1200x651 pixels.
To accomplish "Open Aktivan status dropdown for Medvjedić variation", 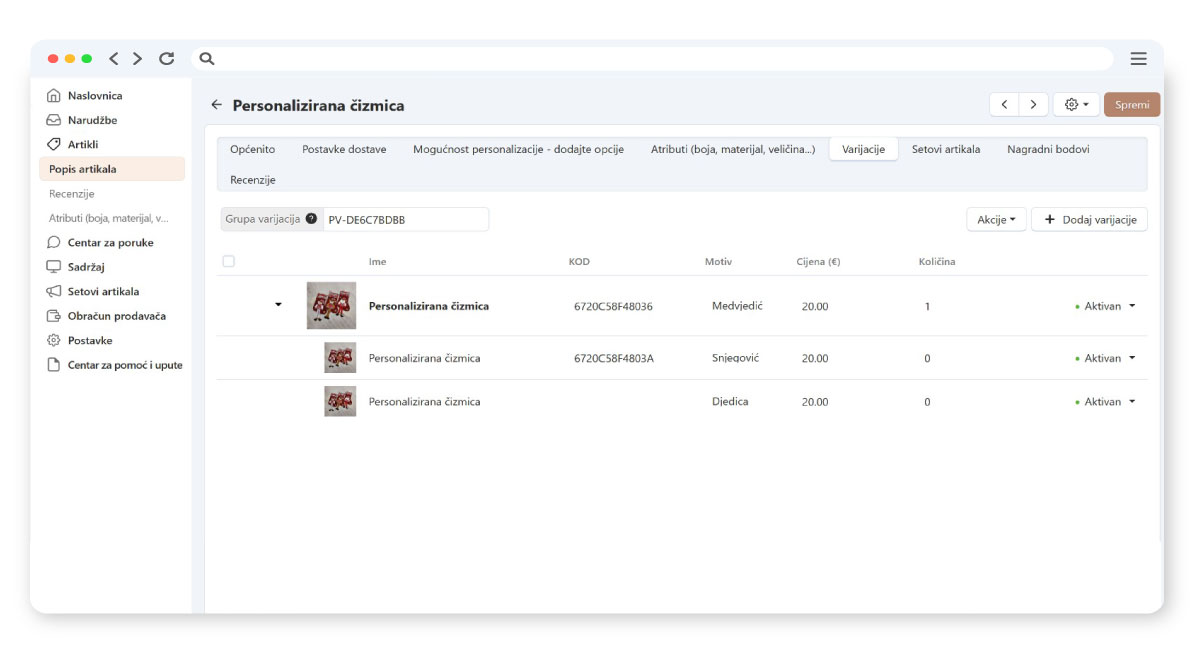I will pos(1131,306).
